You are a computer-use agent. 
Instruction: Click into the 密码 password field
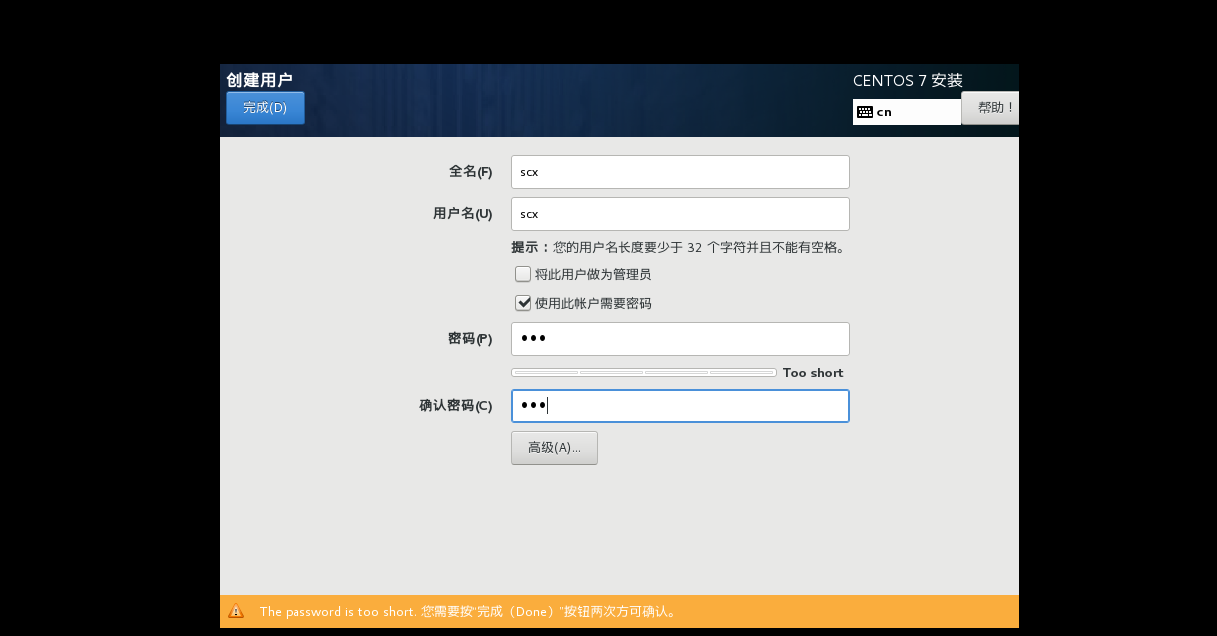680,339
